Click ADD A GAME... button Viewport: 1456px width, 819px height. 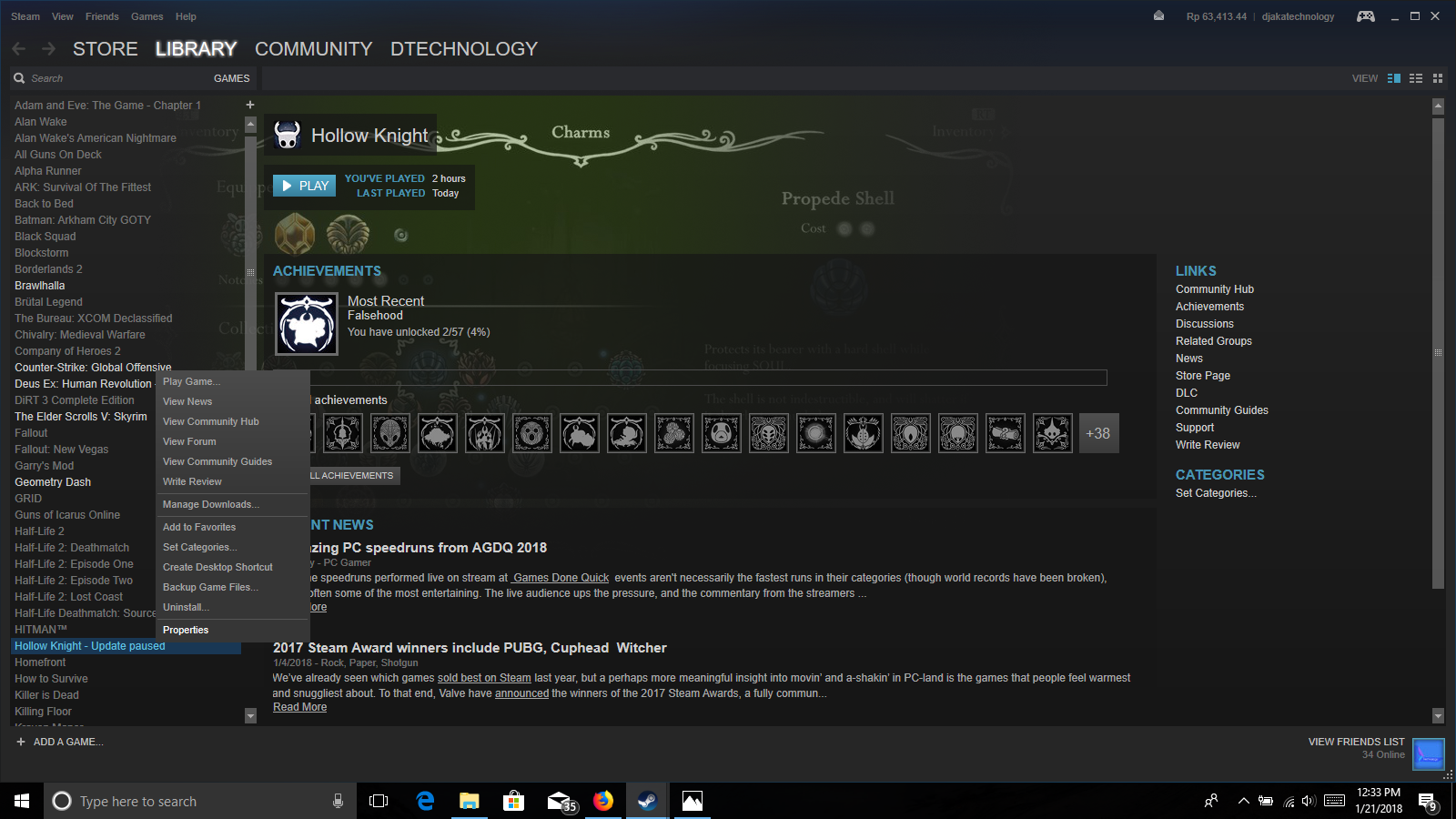pos(59,742)
